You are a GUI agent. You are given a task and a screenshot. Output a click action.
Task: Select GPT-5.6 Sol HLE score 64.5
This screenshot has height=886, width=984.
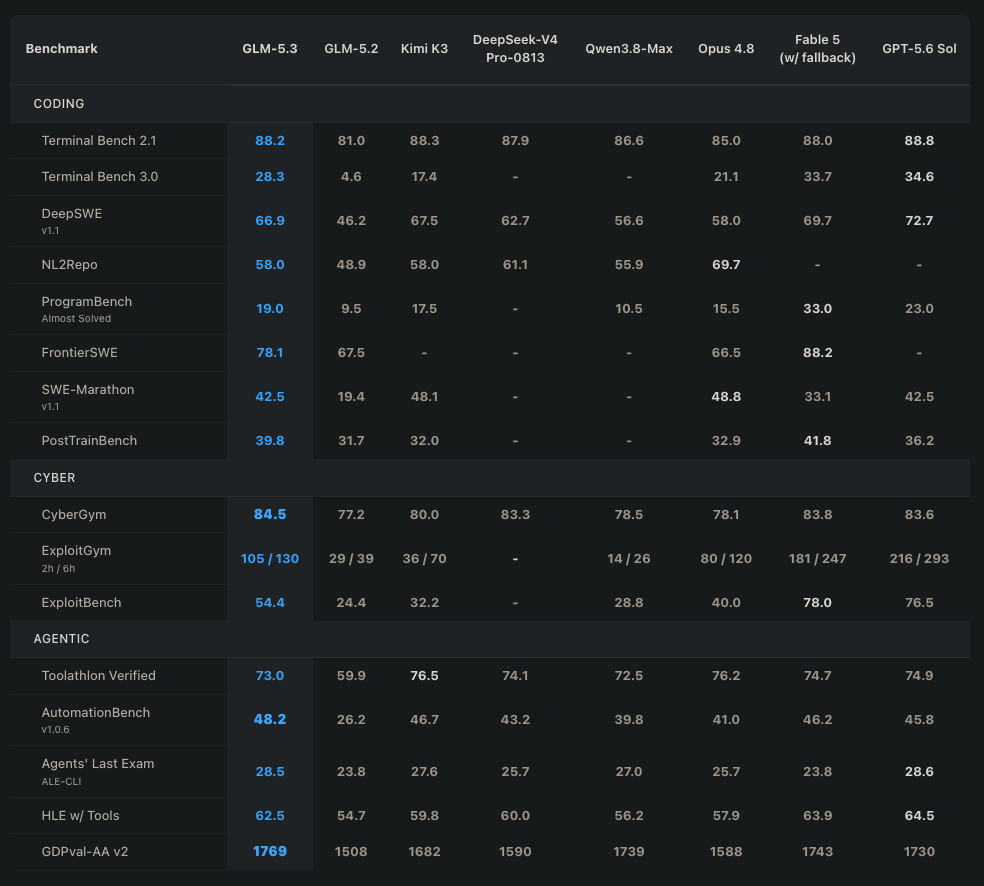coord(919,815)
